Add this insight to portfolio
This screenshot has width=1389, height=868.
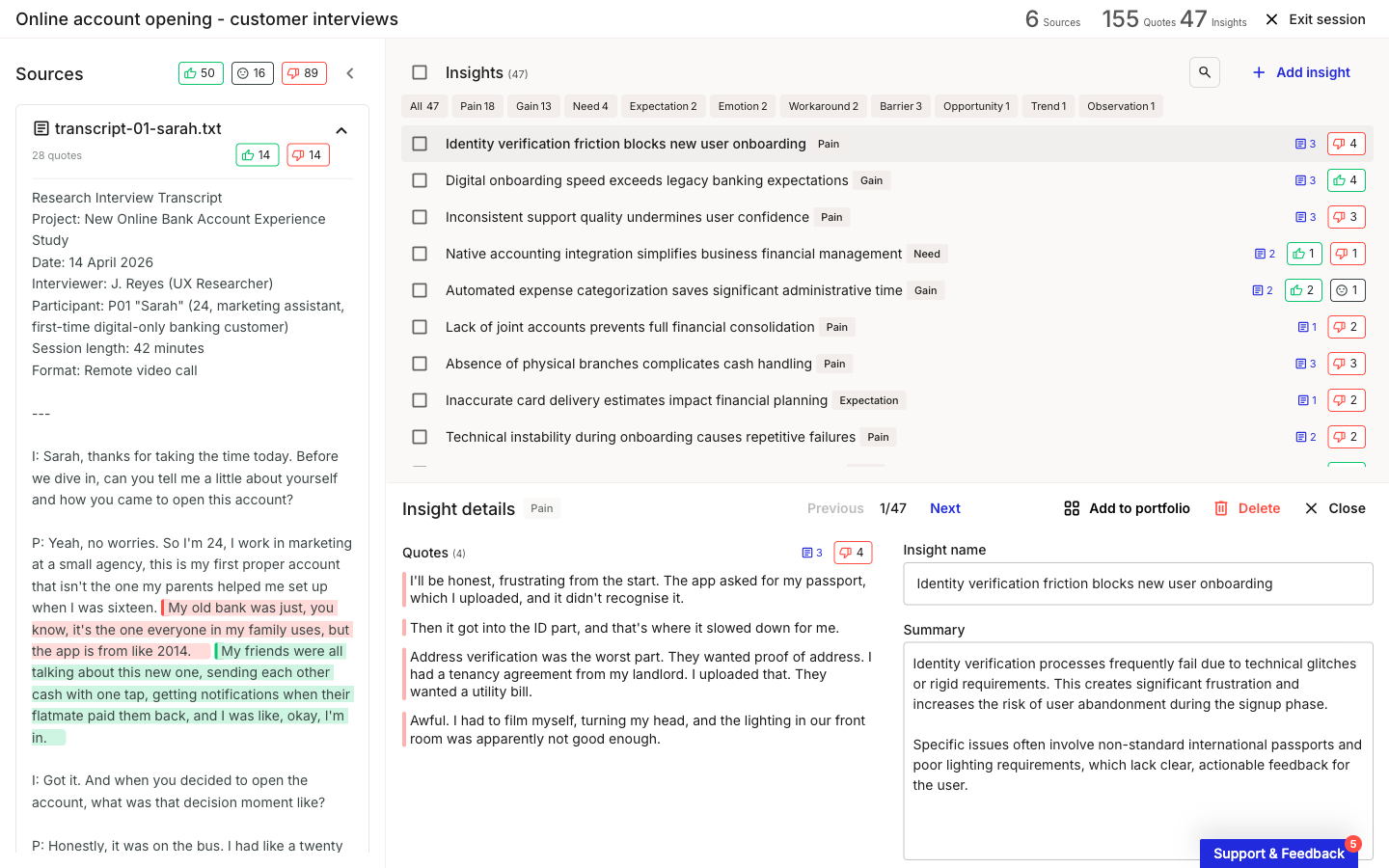pos(1127,508)
